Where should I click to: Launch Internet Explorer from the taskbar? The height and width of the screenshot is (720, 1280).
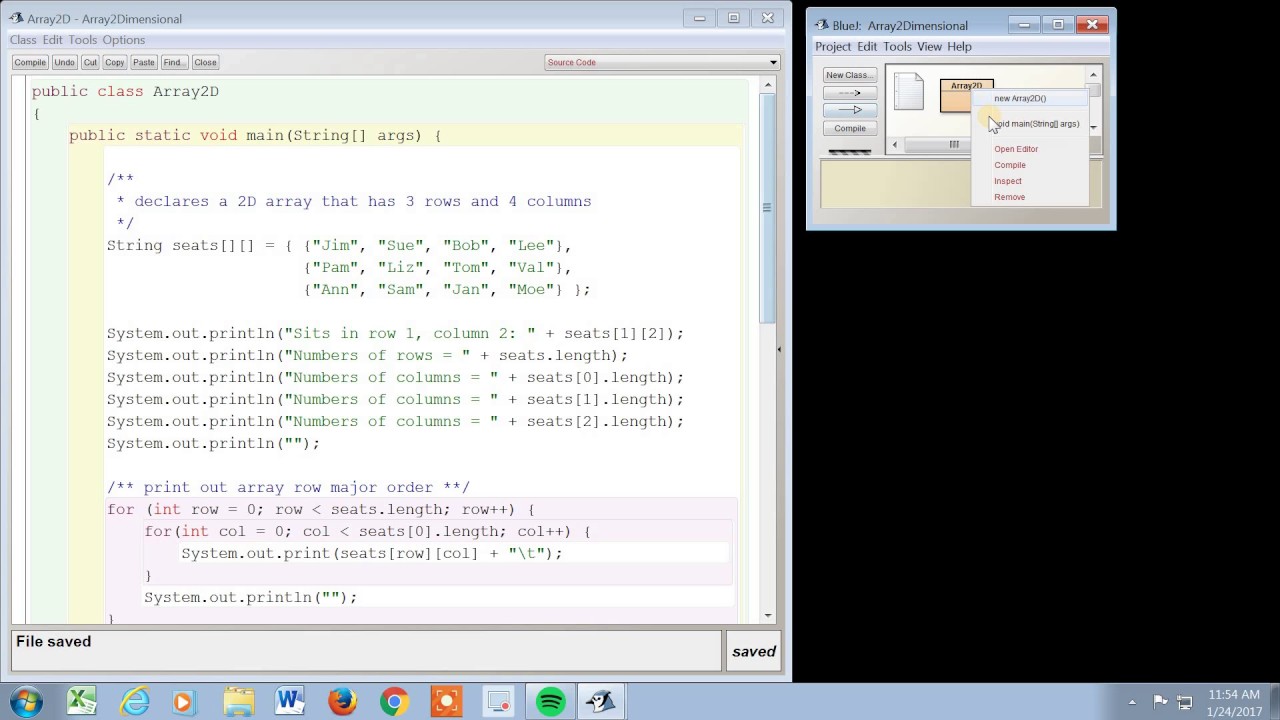point(134,701)
